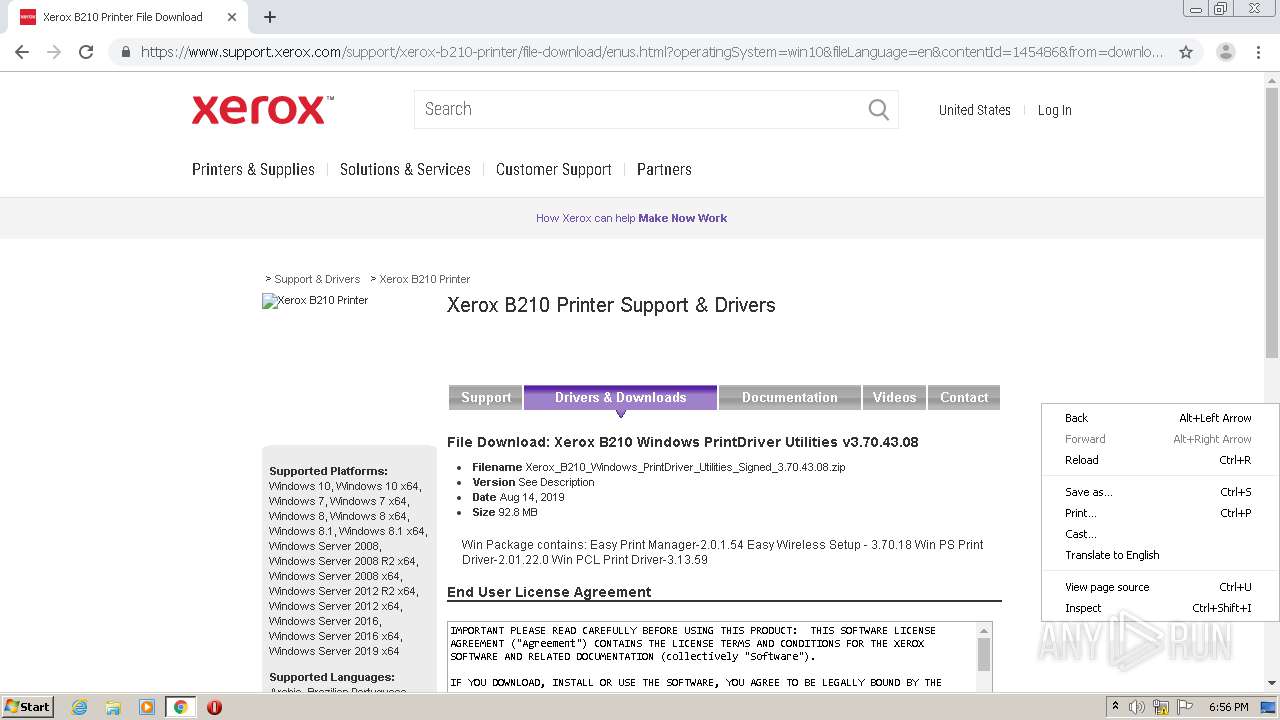Click the search magnifier icon
1280x720 pixels.
coord(878,110)
